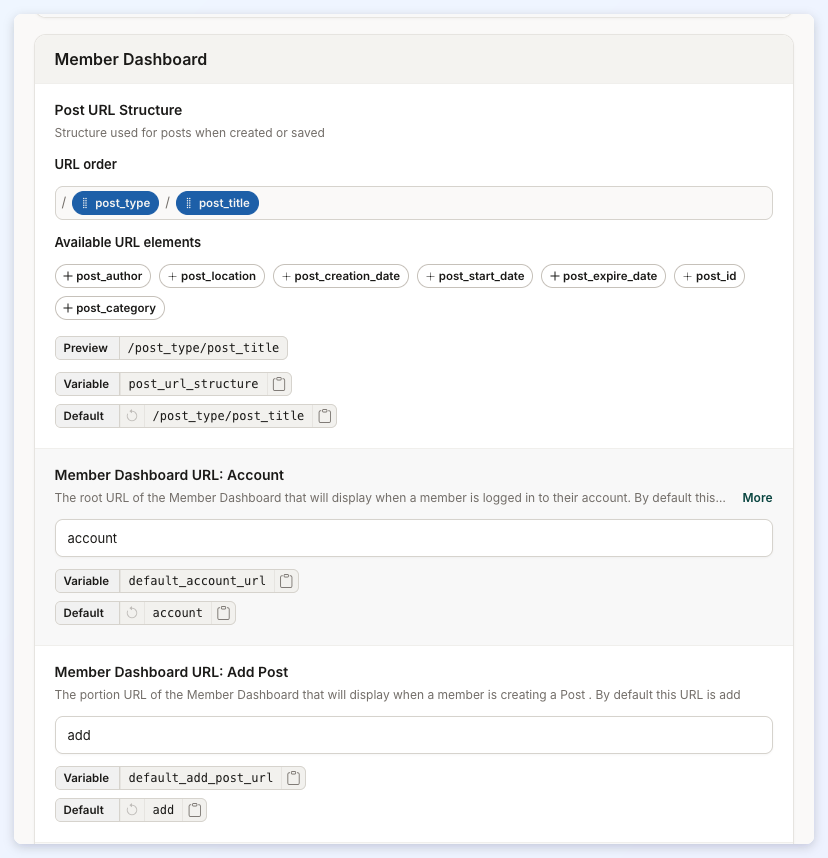
Task: Select the post_title chip in URL order
Action: coord(217,203)
